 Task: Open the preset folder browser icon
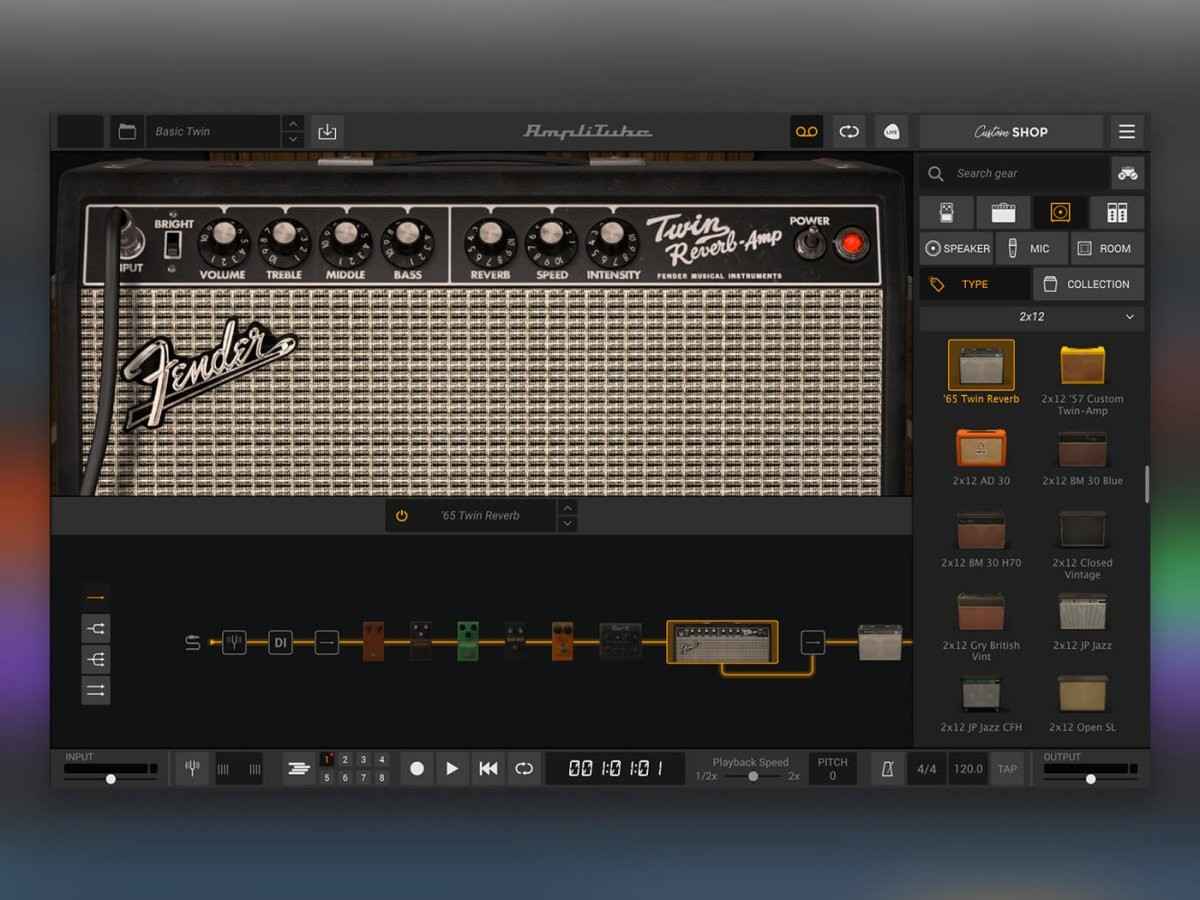pos(127,132)
